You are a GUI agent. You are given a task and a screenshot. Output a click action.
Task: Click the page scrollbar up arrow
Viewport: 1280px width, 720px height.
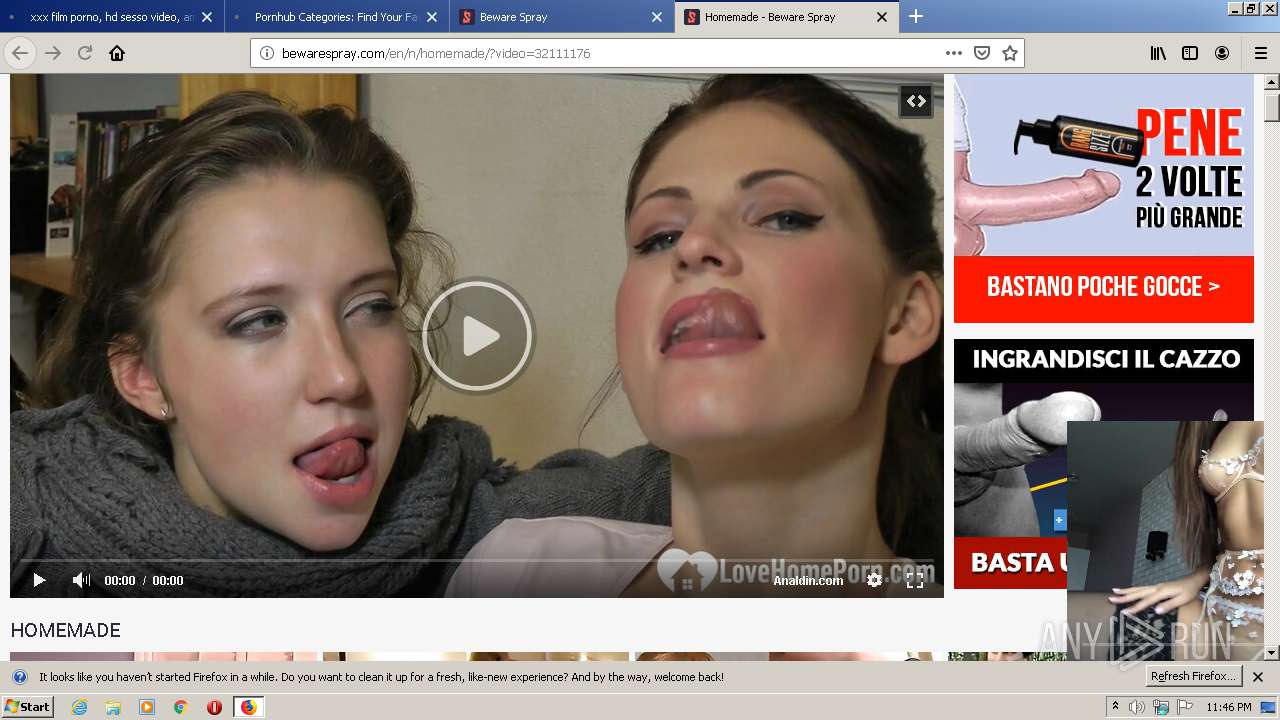coord(1272,82)
